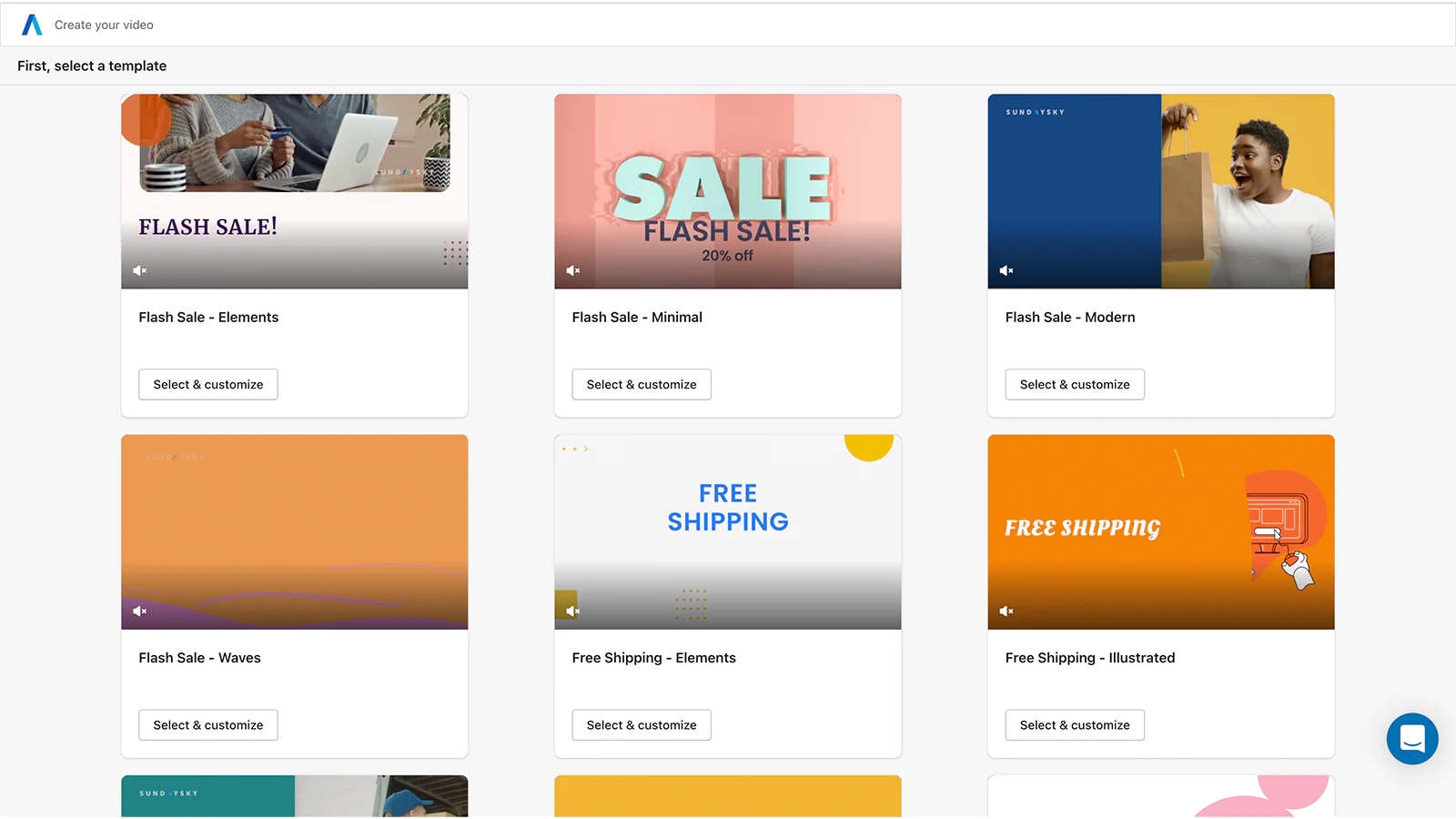Screen dimensions: 1456x819
Task: Select & customize Flash Sale - Waves template
Action: pos(208,724)
